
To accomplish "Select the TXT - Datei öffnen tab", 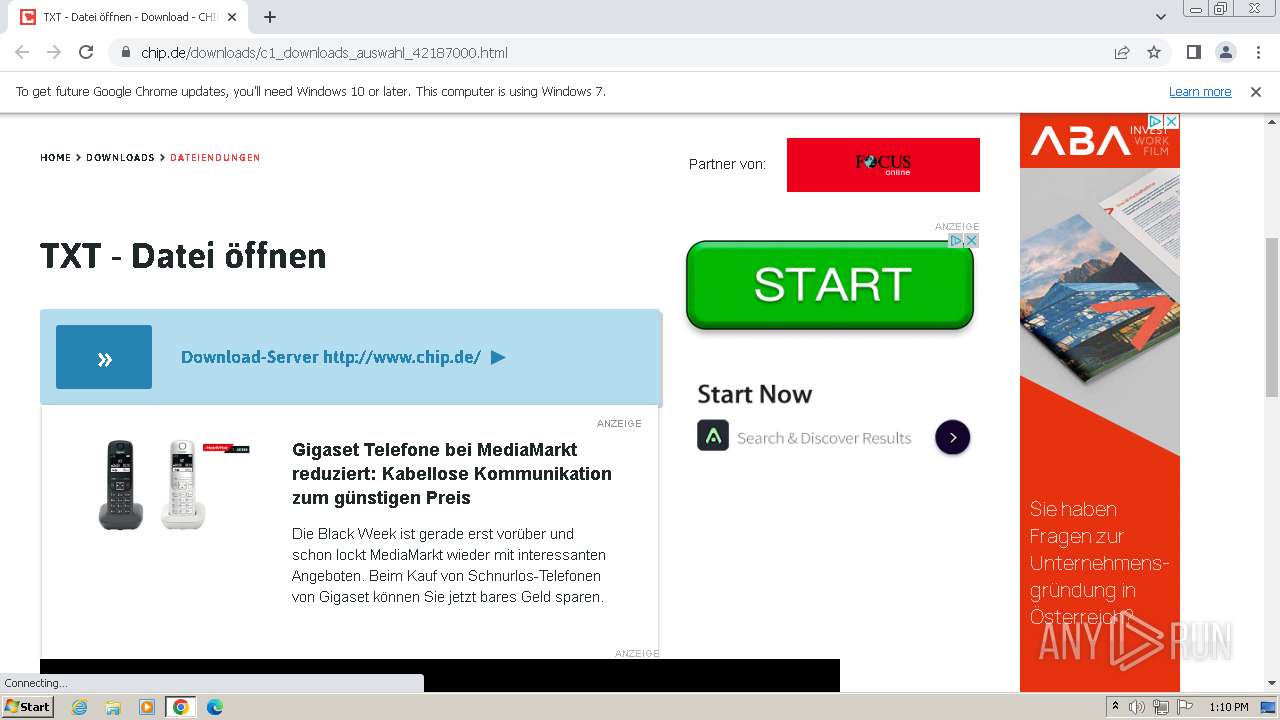I will 130,17.
